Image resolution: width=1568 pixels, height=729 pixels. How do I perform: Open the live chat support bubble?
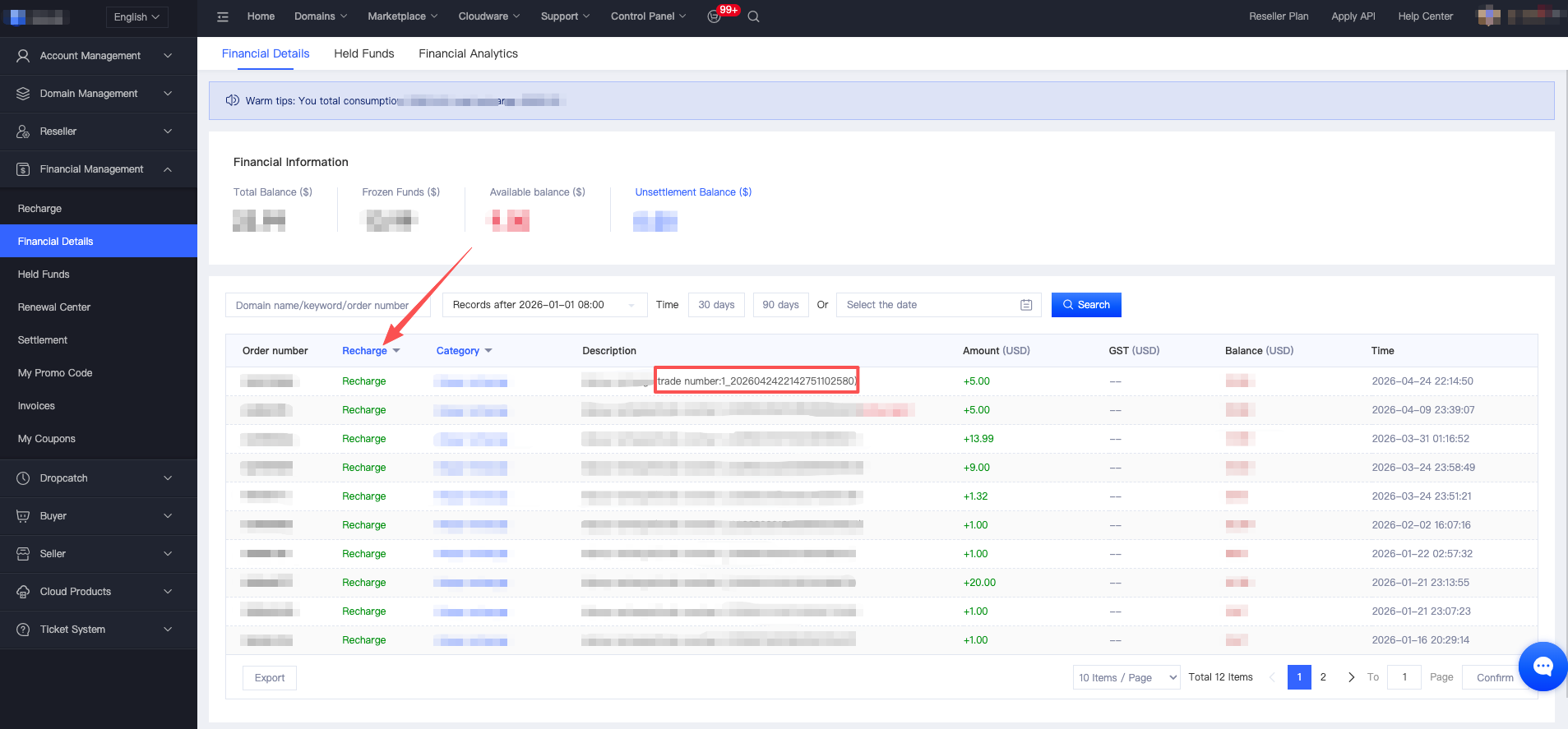pos(1543,667)
